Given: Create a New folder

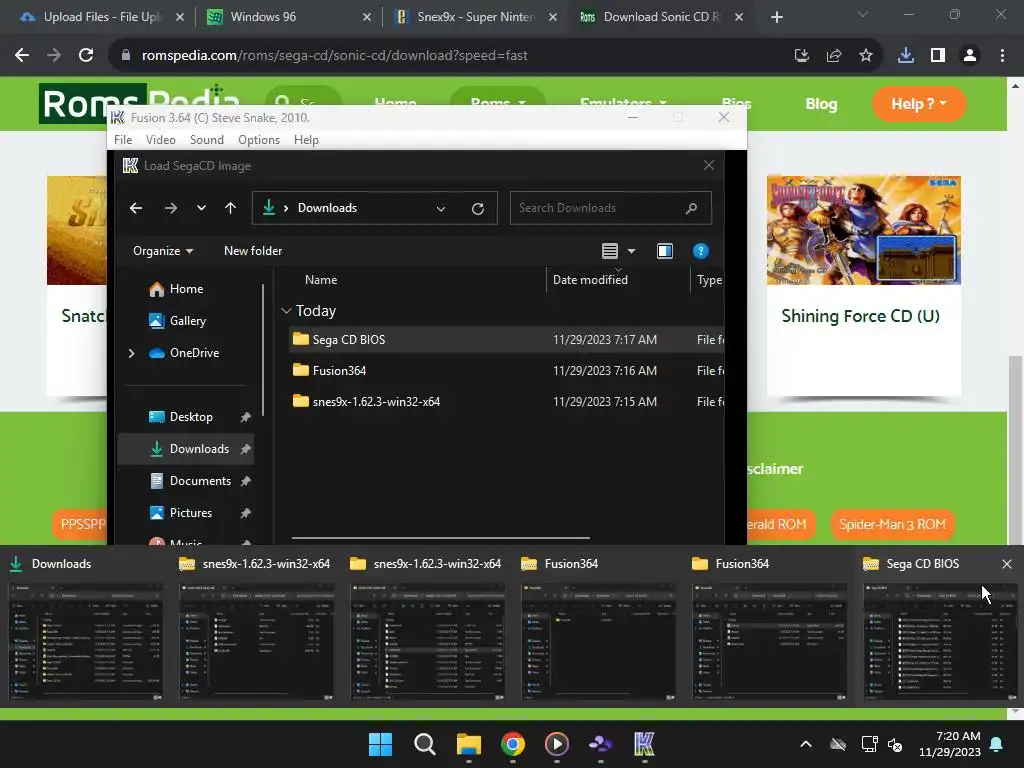Looking at the screenshot, I should 253,251.
